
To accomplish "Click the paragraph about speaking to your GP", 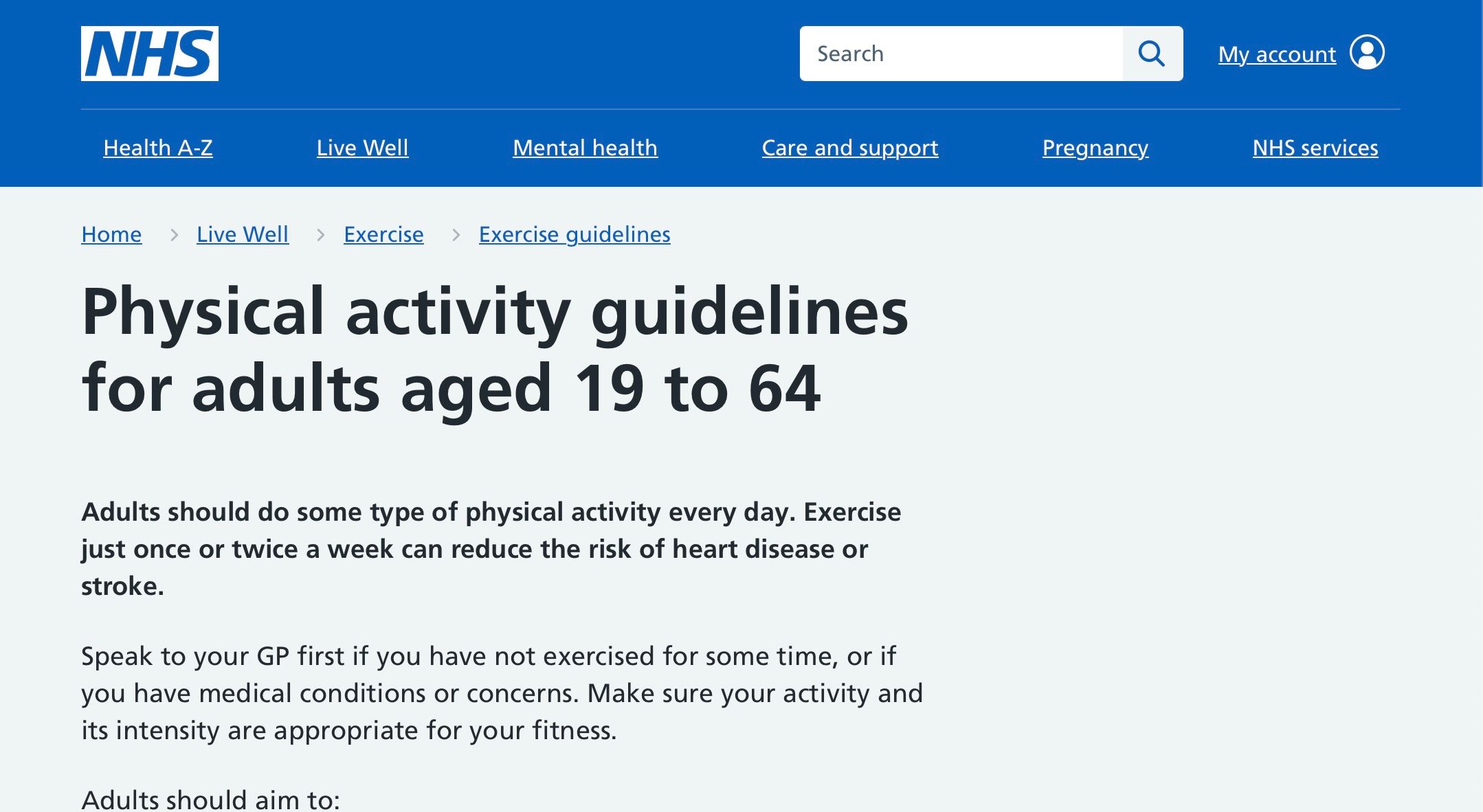I will pos(502,693).
